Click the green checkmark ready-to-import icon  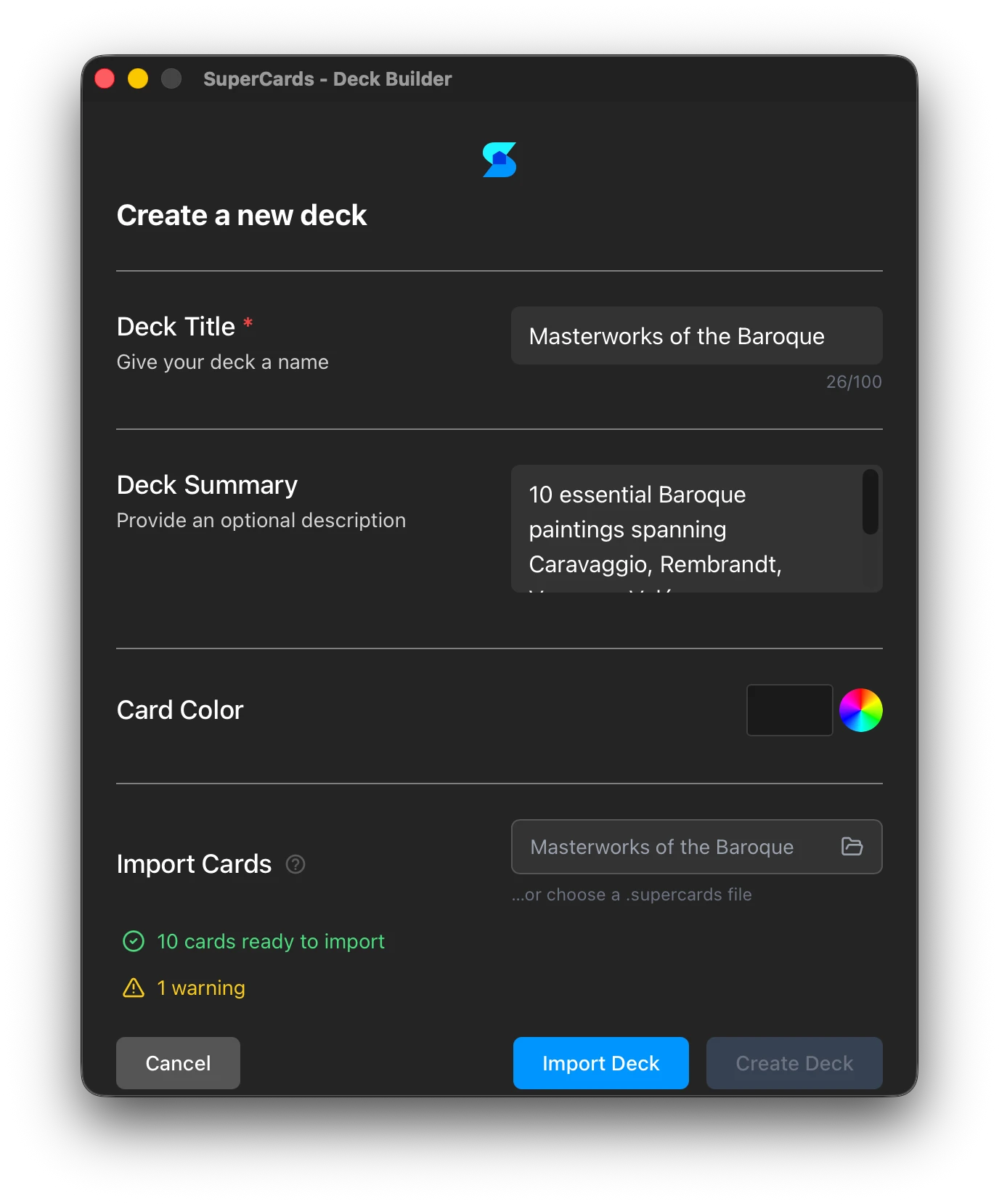coord(134,941)
